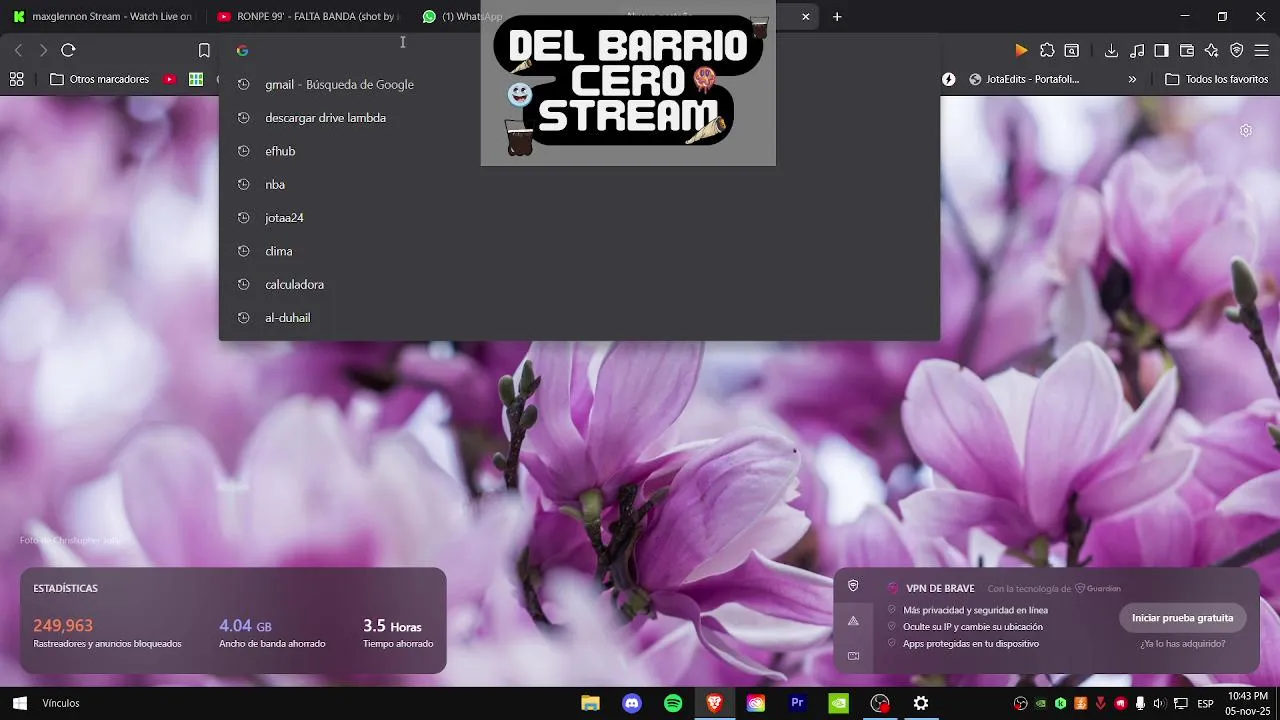
Task: Go forward with the forward arrow
Action: (x=43, y=50)
